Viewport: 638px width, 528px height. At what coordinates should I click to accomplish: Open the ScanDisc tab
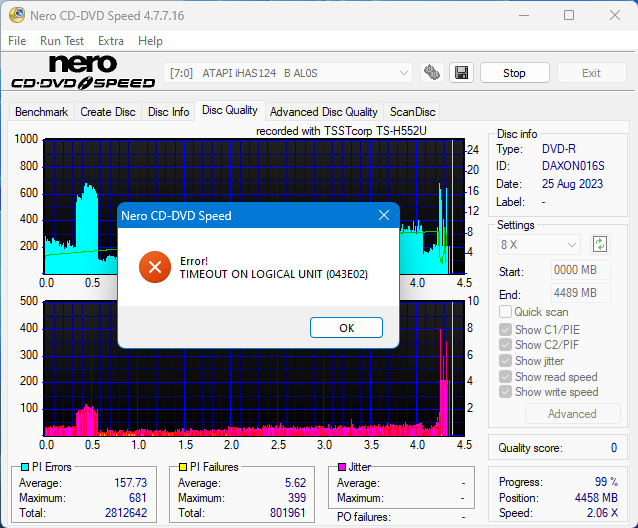(x=413, y=111)
